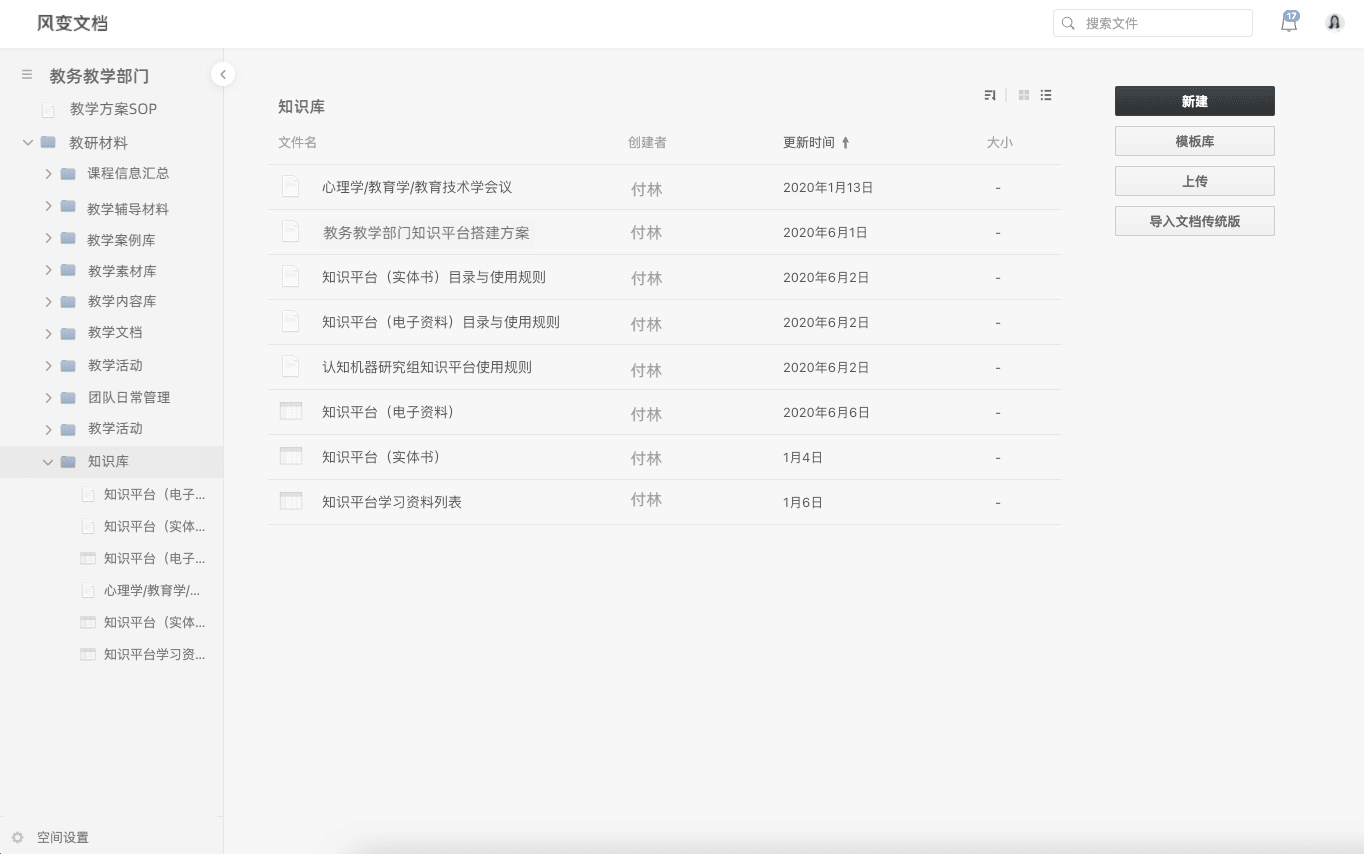Collapse the 教研材料 folder chevron
1364x854 pixels.
point(28,142)
